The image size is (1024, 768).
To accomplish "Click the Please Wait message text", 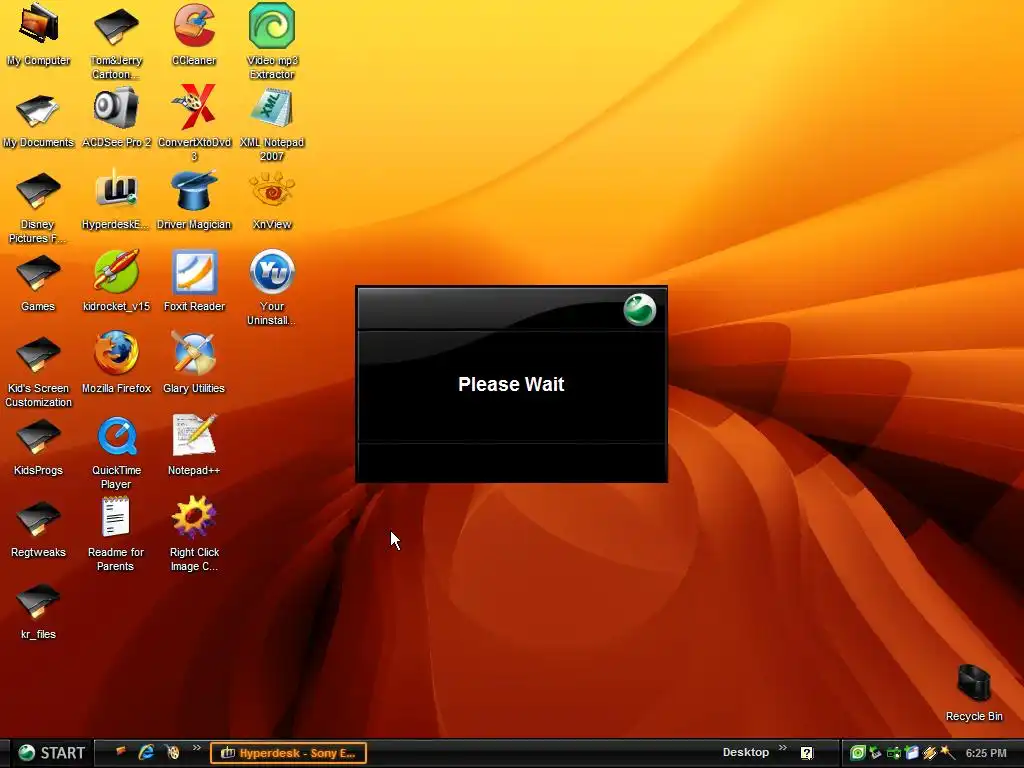I will click(x=511, y=384).
